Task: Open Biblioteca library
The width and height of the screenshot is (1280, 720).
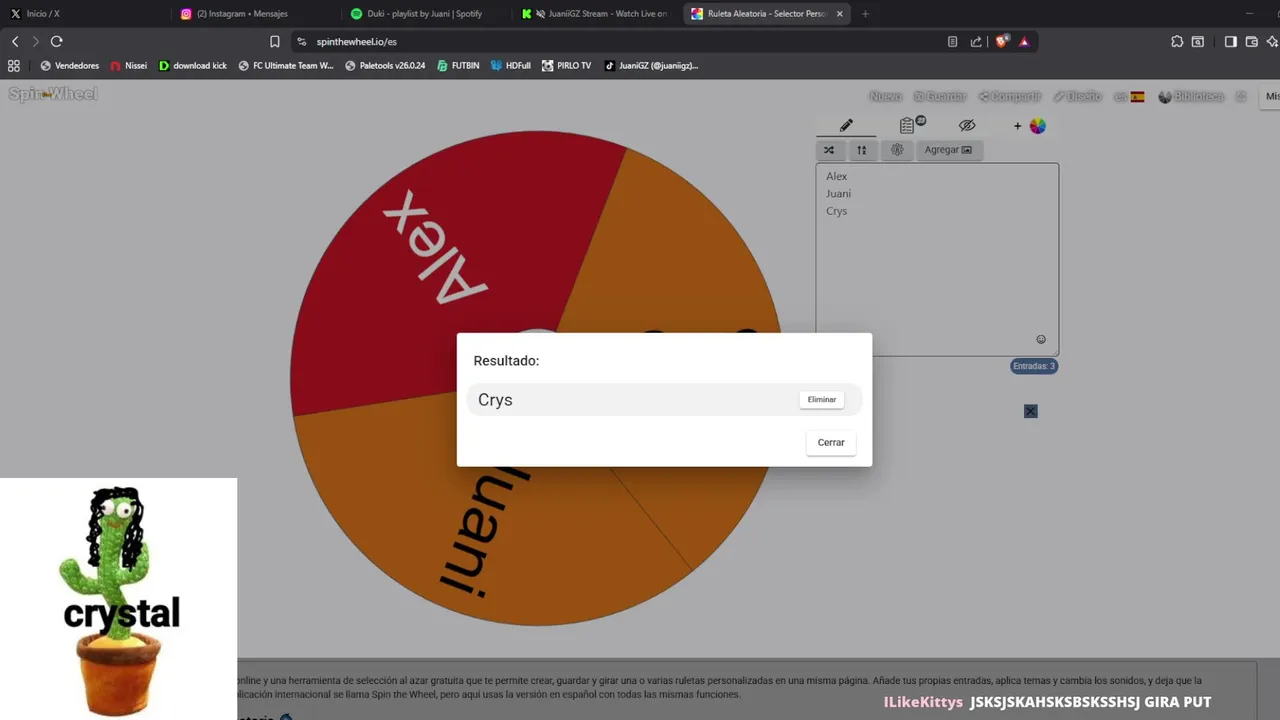Action: coord(1191,96)
